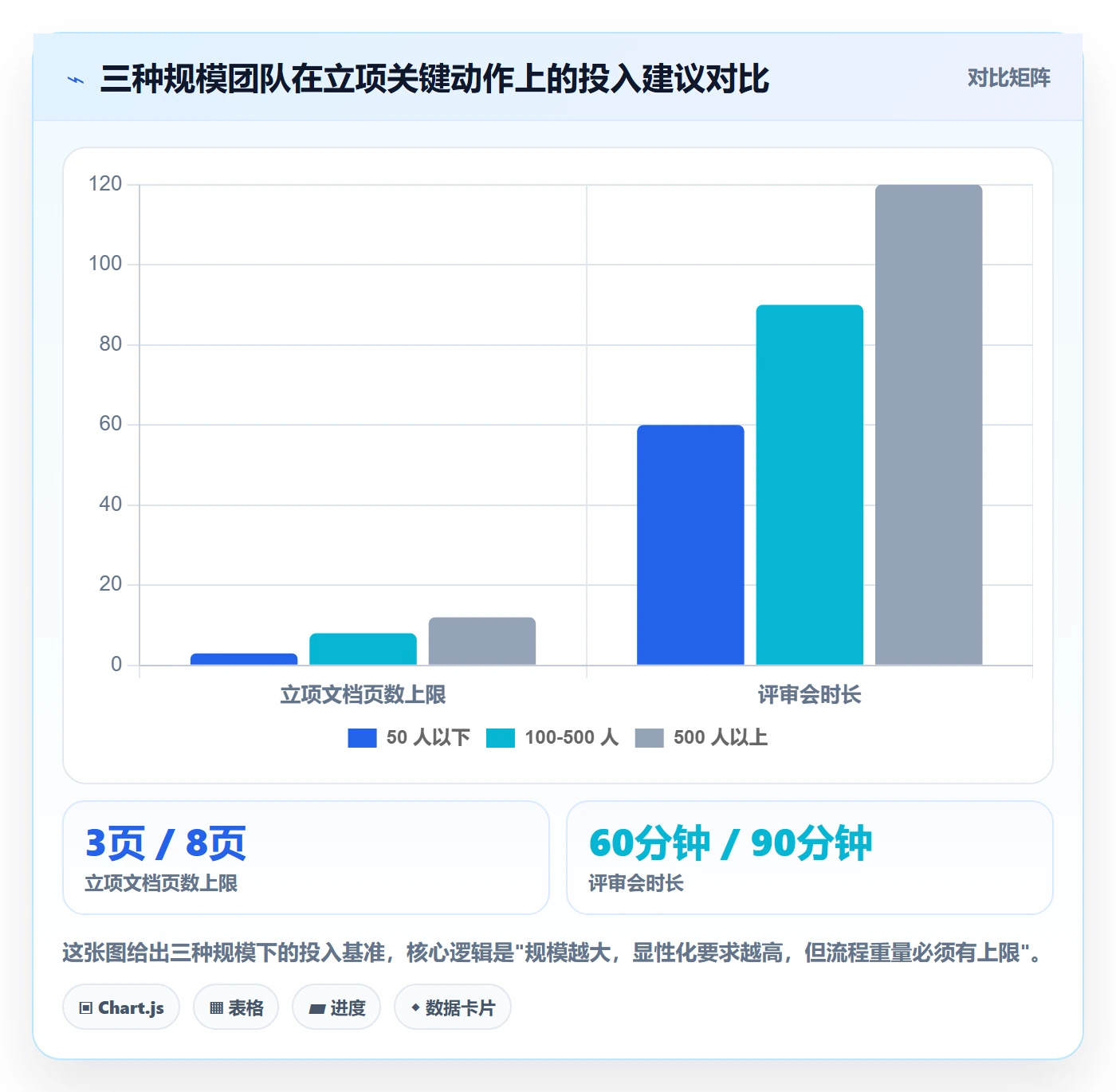Viewport: 1116px width, 1092px height.
Task: Click the 100 y-axis tick label
Action: pos(105,264)
